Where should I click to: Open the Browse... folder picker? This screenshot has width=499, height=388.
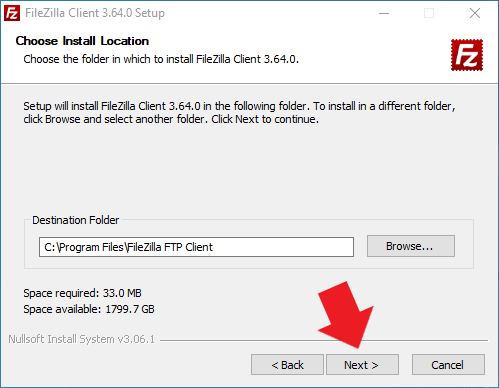(x=411, y=246)
